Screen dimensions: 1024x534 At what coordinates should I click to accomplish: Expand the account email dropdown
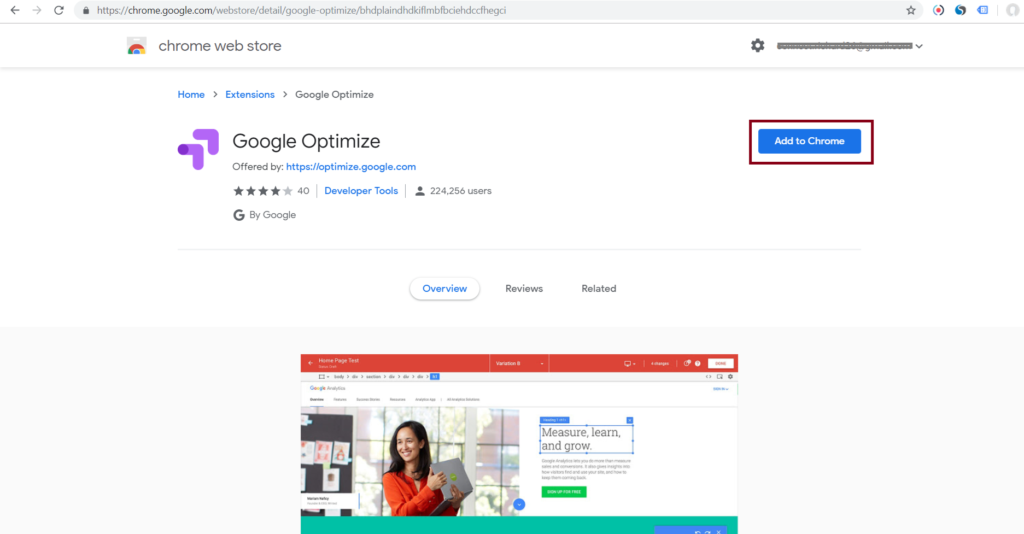(919, 46)
